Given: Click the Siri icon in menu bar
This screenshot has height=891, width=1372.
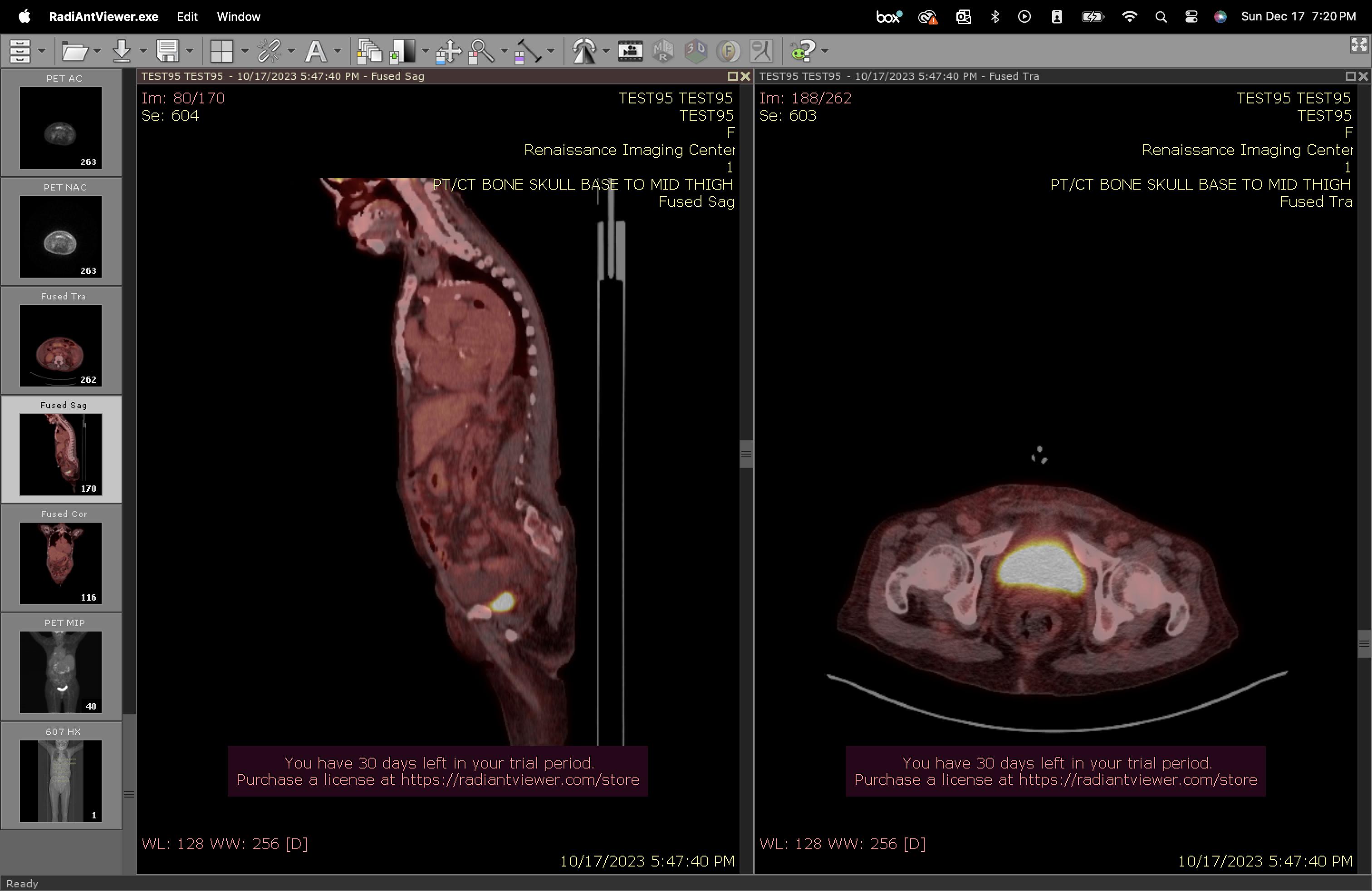Looking at the screenshot, I should (x=1220, y=17).
